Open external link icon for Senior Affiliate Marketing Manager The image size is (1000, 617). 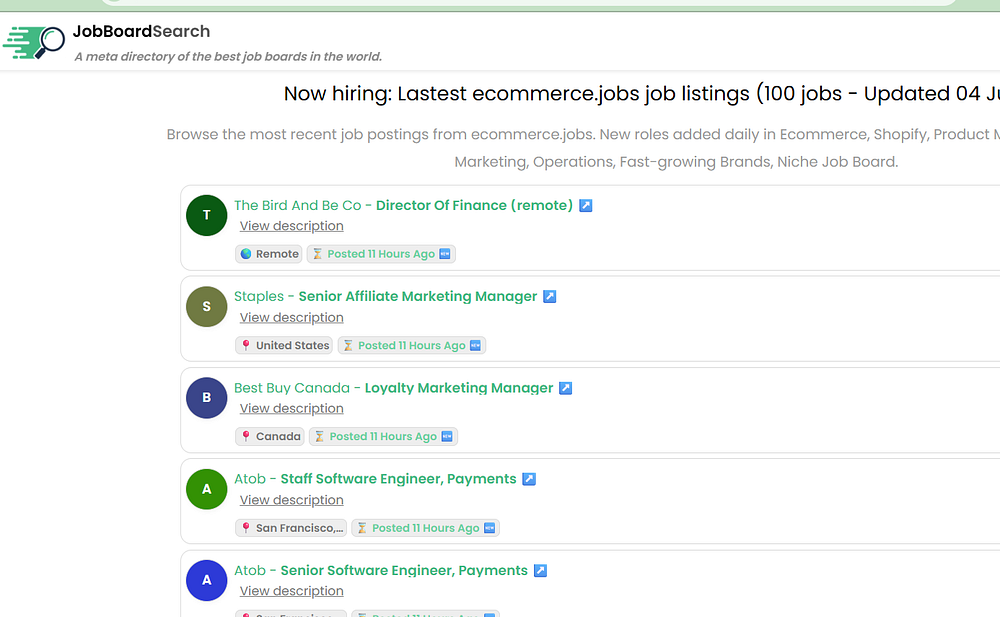[549, 297]
